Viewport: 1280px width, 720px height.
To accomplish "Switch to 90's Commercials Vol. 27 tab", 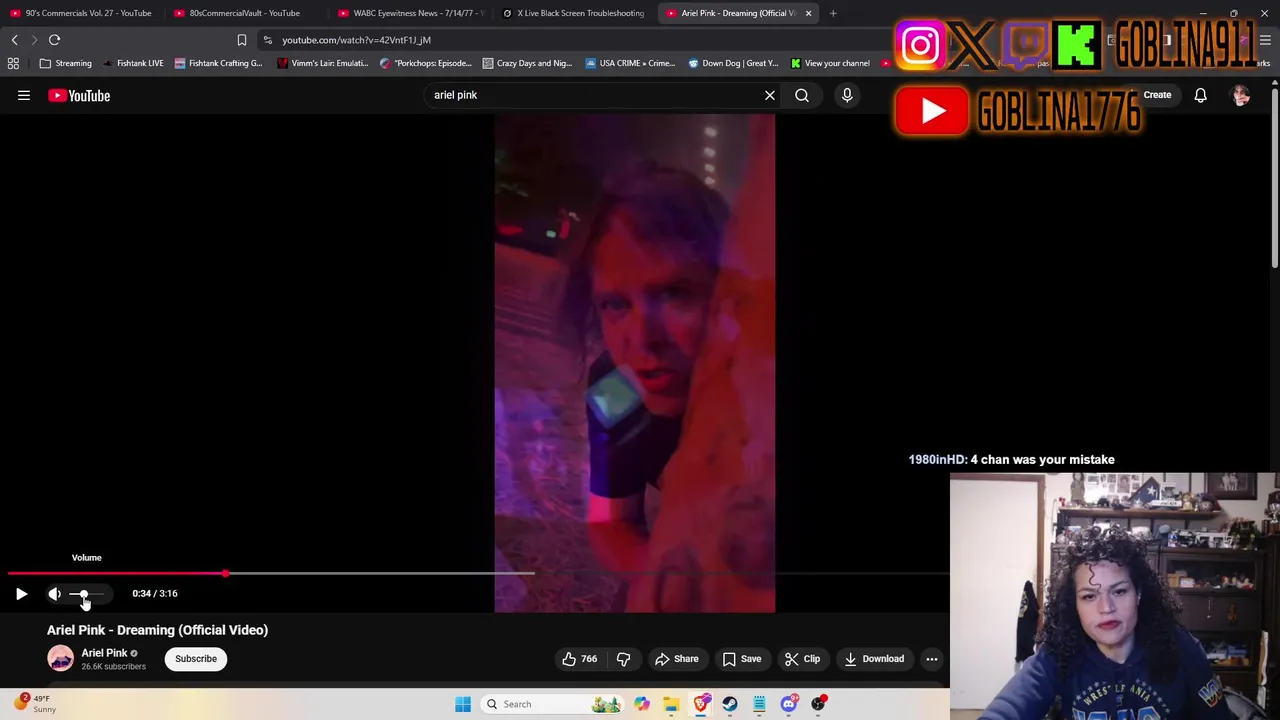I will (80, 13).
